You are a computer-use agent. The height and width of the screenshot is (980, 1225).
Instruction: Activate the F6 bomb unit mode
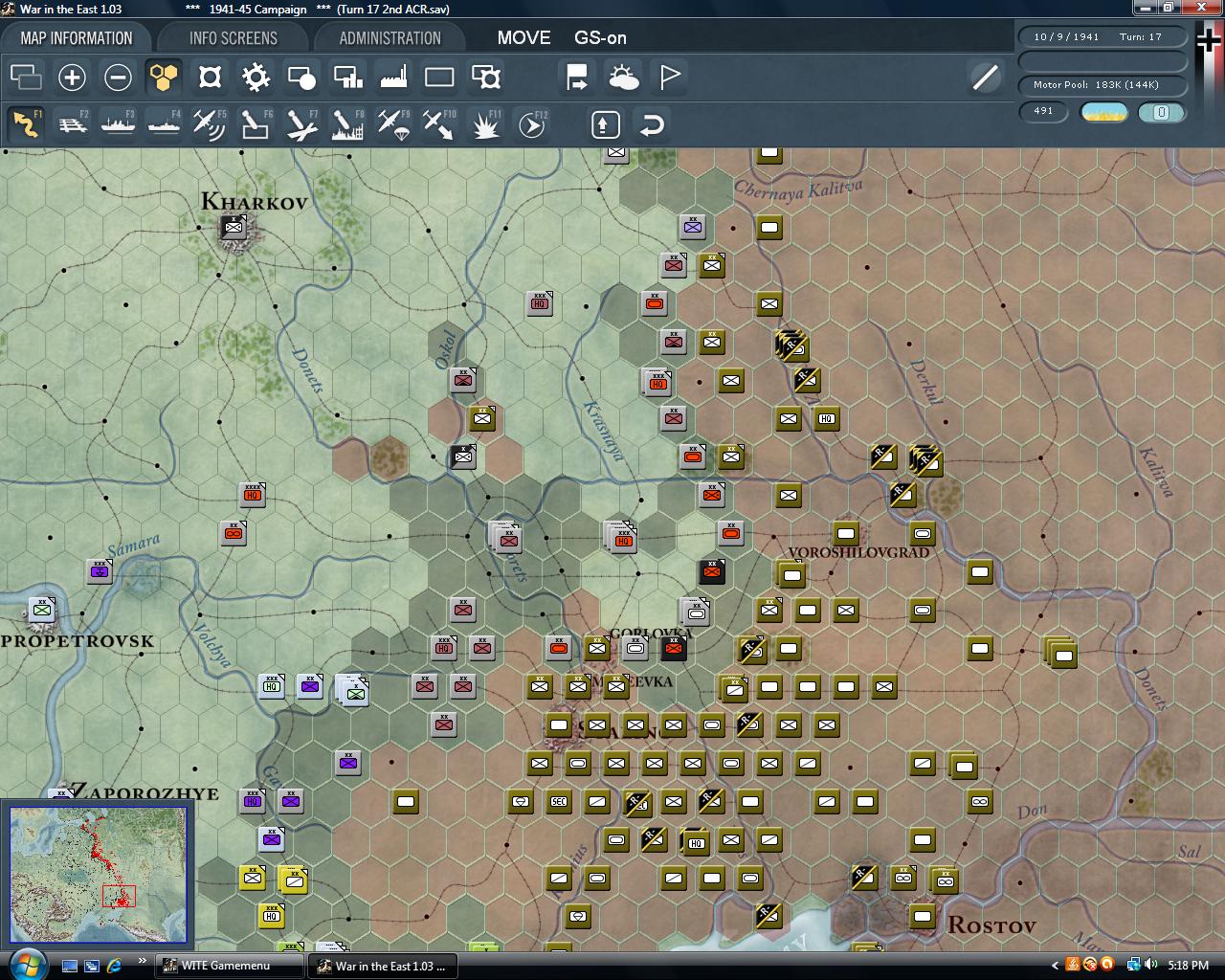[256, 124]
